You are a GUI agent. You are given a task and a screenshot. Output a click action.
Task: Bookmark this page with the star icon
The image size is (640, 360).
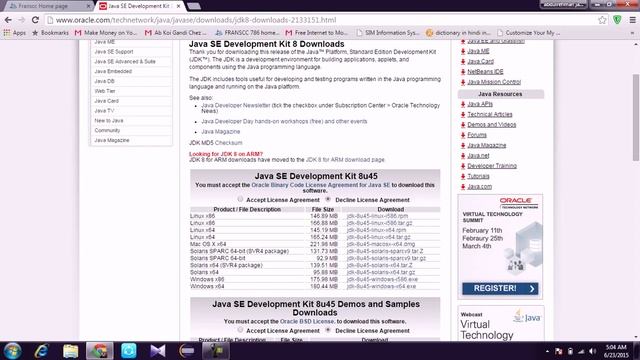click(x=602, y=20)
